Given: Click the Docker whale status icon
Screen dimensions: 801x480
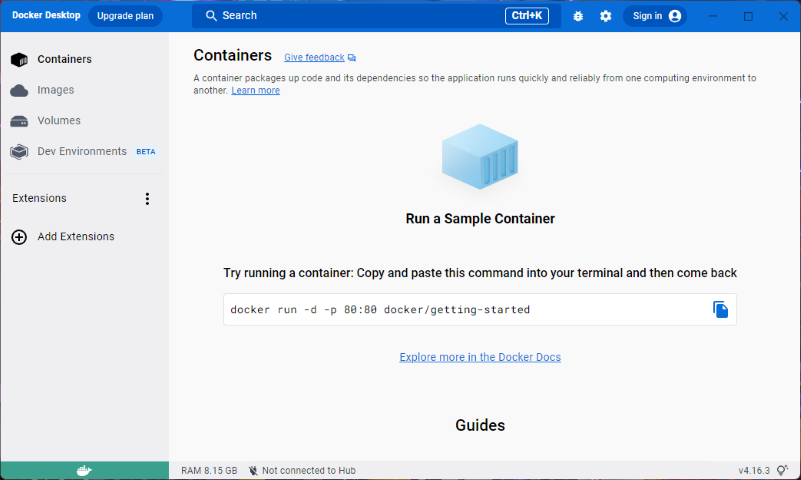Looking at the screenshot, I should pos(84,470).
